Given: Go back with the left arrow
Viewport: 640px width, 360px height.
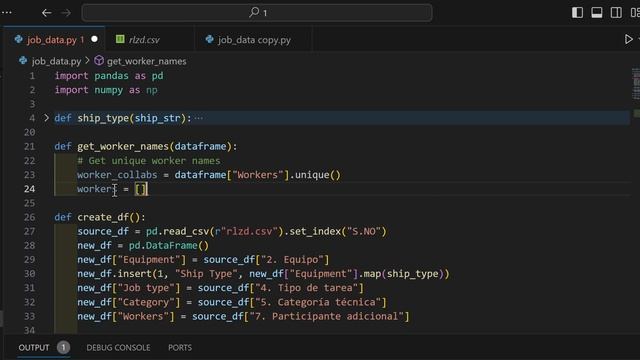Looking at the screenshot, I should [47, 13].
